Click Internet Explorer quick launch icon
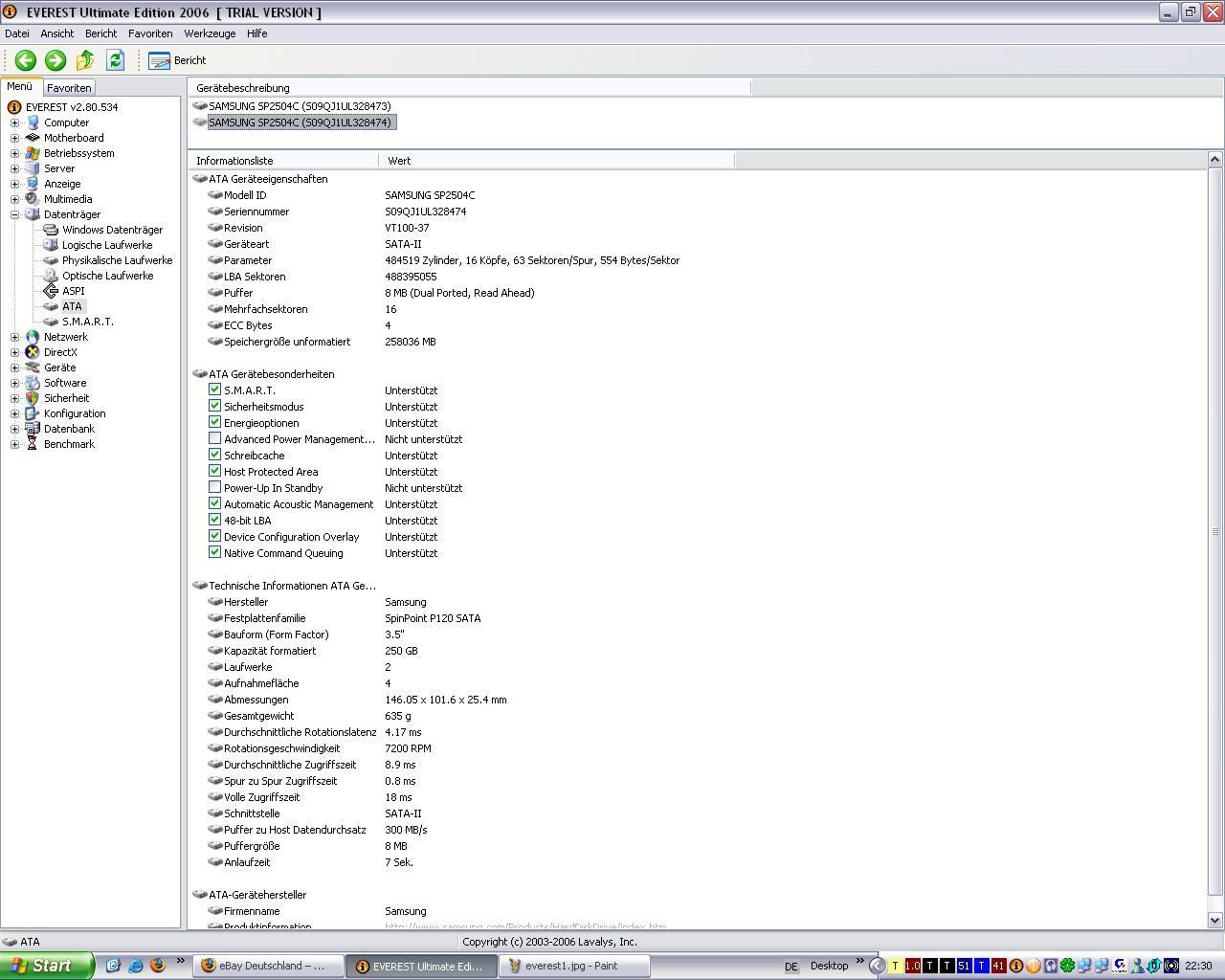This screenshot has width=1225, height=980. pos(135,966)
